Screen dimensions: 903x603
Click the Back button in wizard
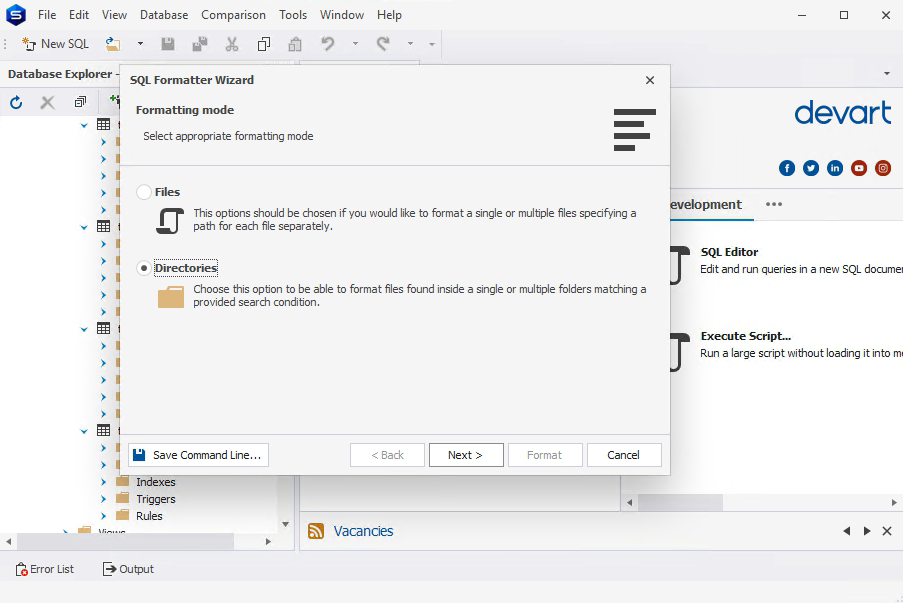[x=388, y=455]
